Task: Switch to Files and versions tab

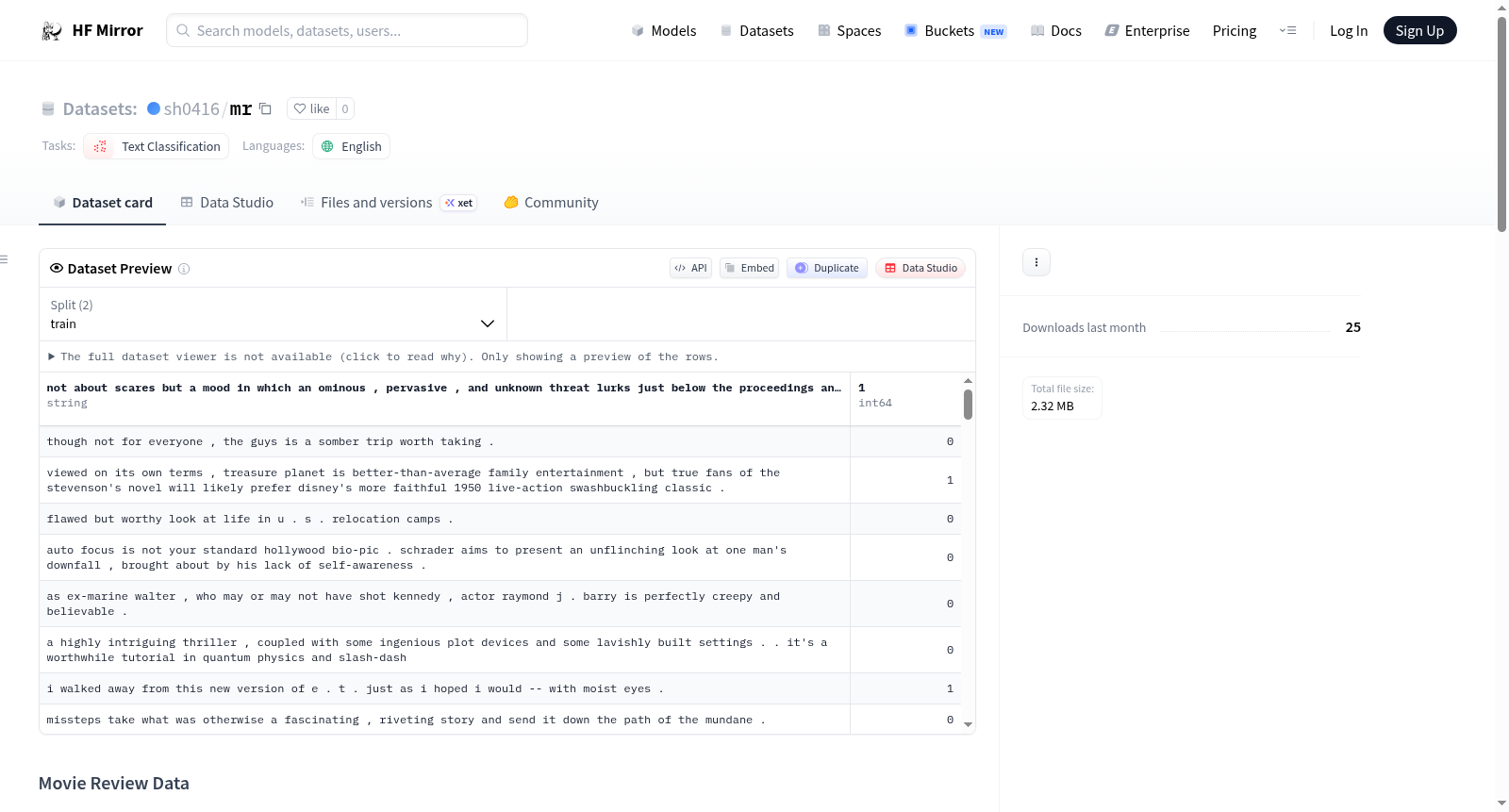Action: (x=389, y=202)
